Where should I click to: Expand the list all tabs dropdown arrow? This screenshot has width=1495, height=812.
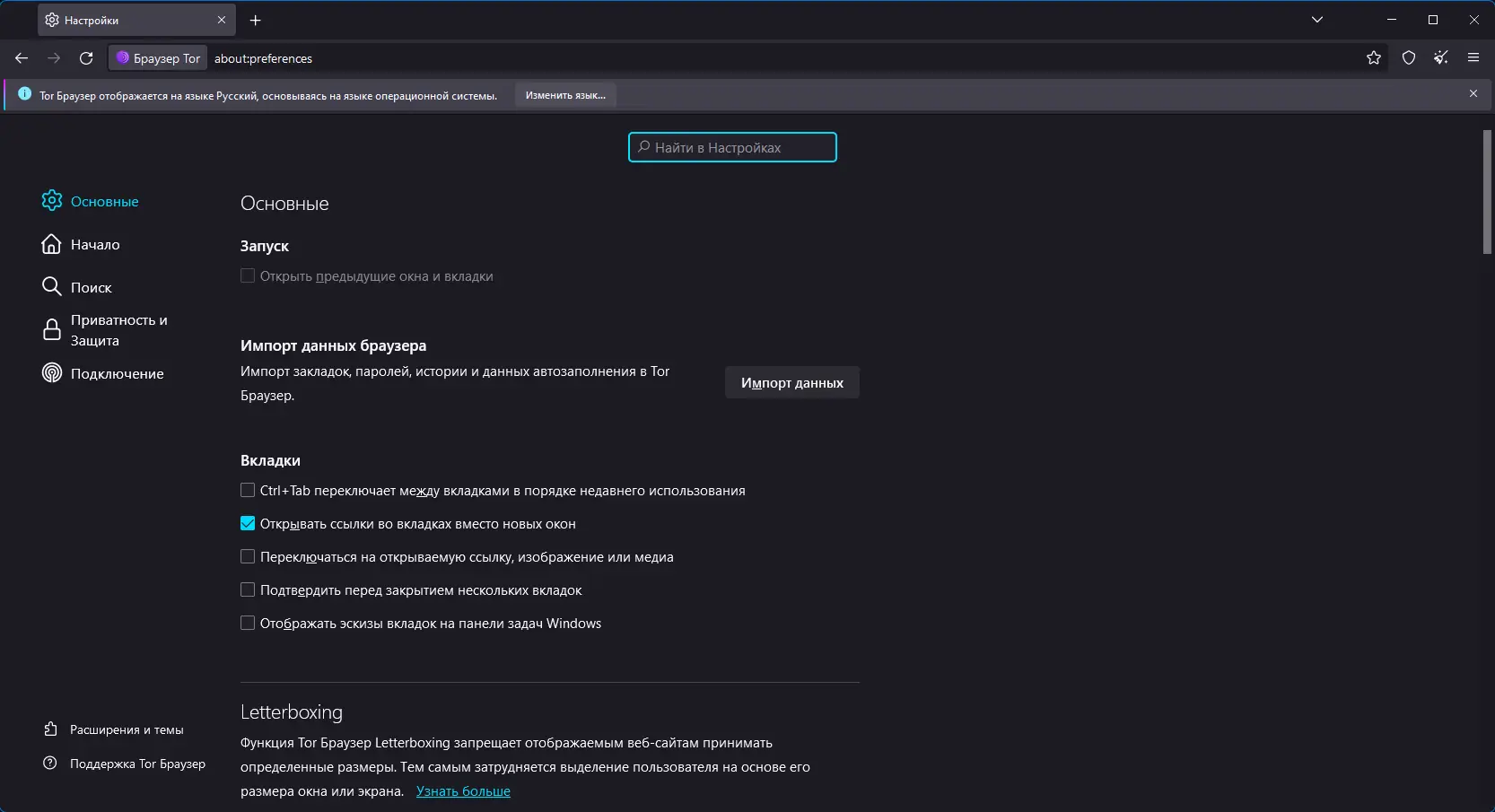tap(1317, 20)
